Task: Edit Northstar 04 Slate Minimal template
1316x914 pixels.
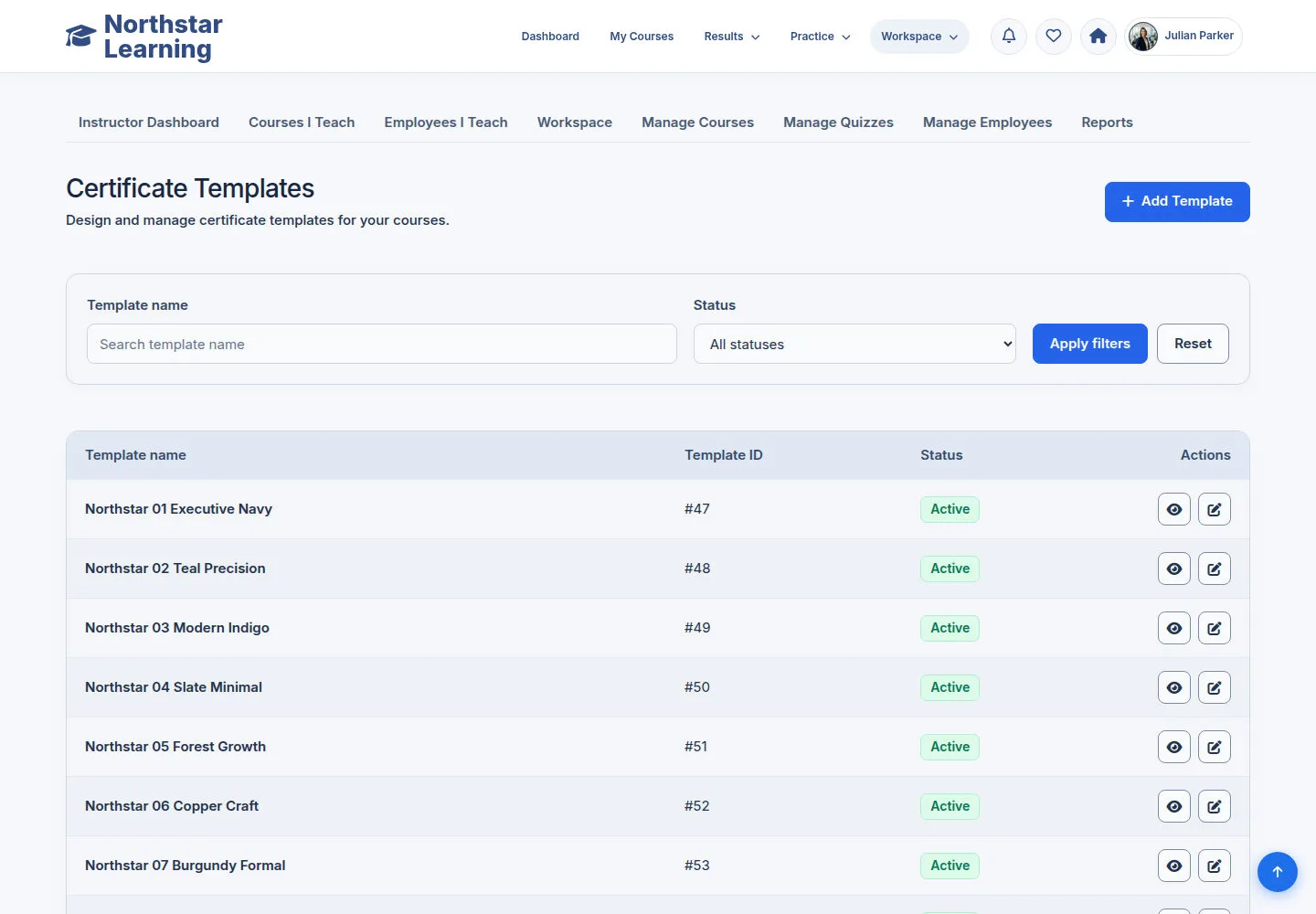Action: pyautogui.click(x=1215, y=687)
